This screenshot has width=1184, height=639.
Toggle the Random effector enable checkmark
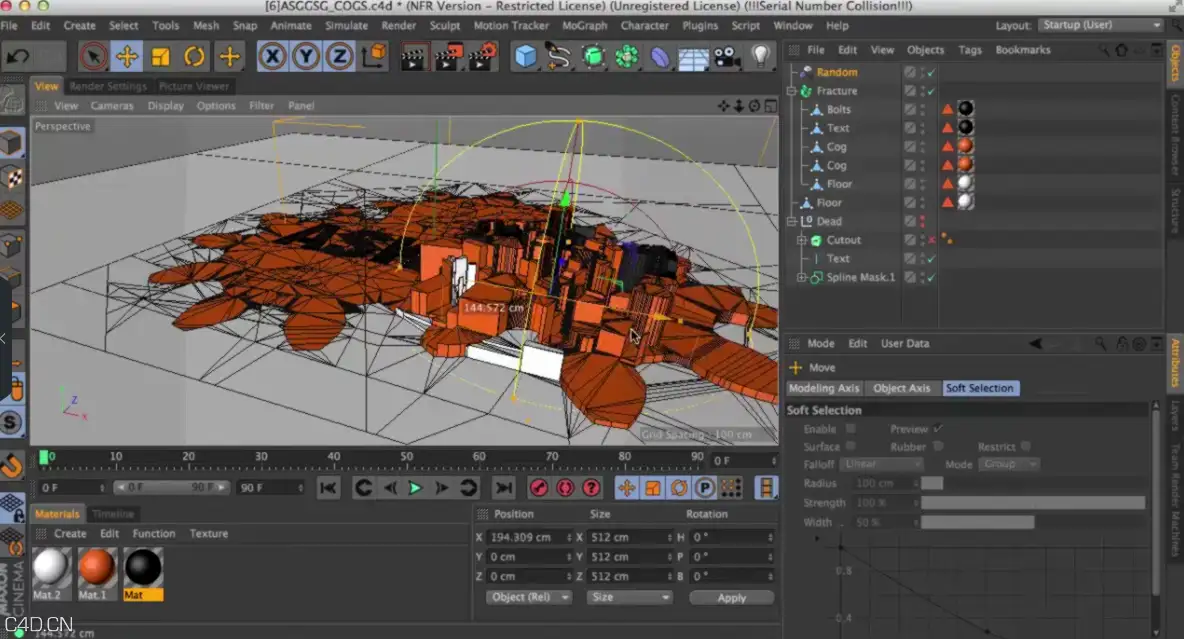tap(931, 73)
